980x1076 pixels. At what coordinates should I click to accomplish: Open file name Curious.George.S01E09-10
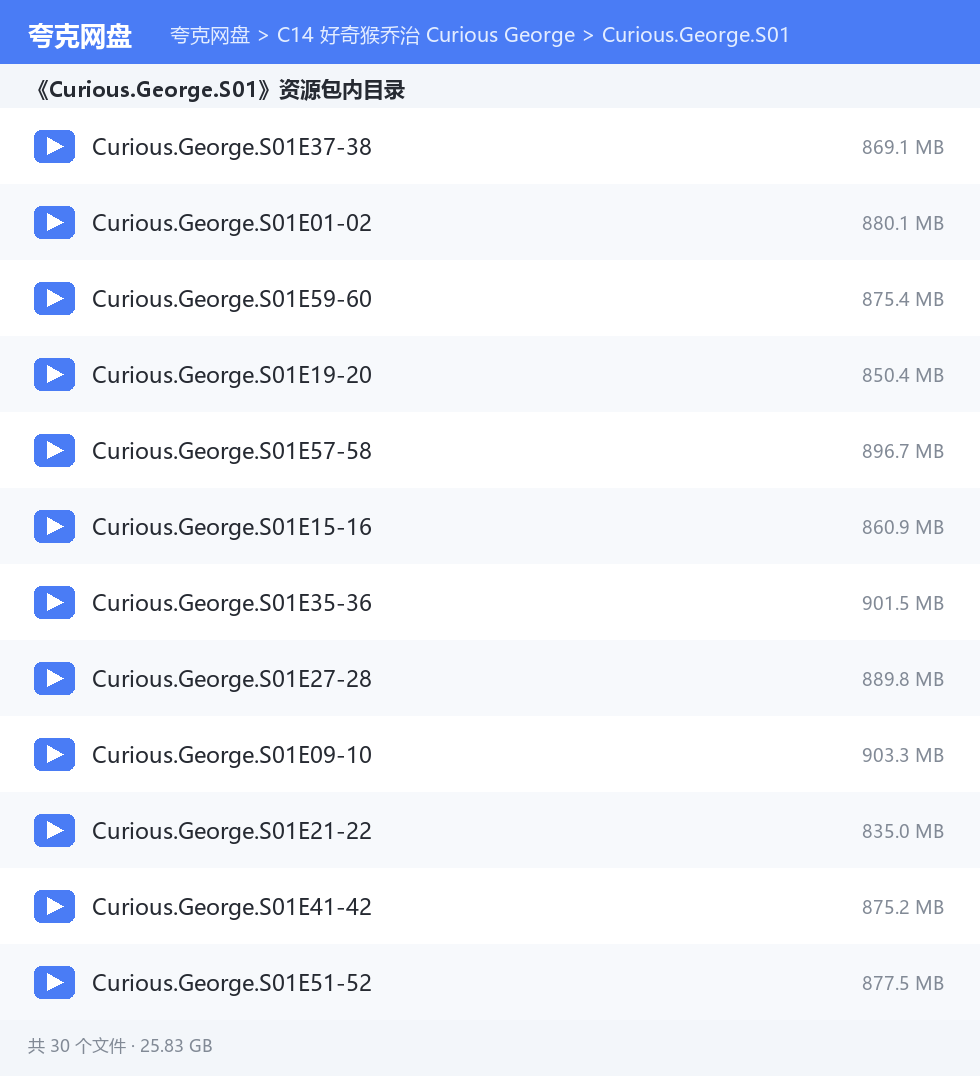232,755
